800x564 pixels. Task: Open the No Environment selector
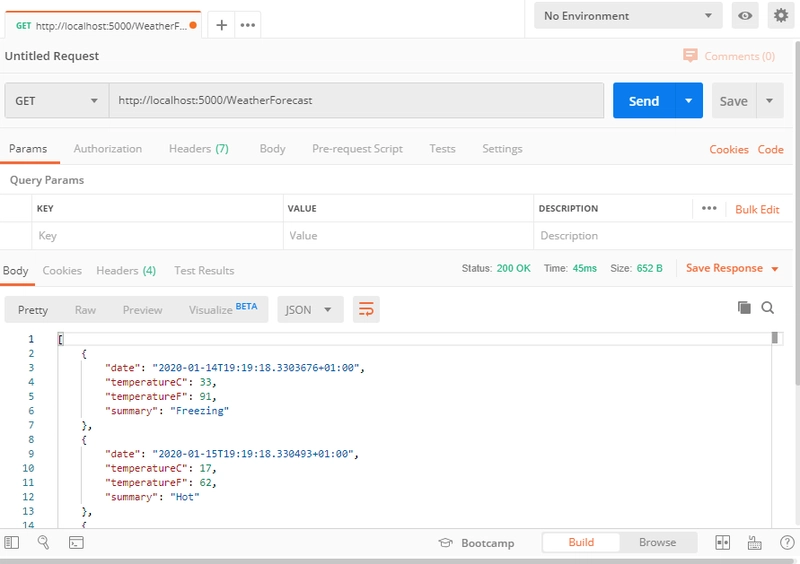coord(628,16)
